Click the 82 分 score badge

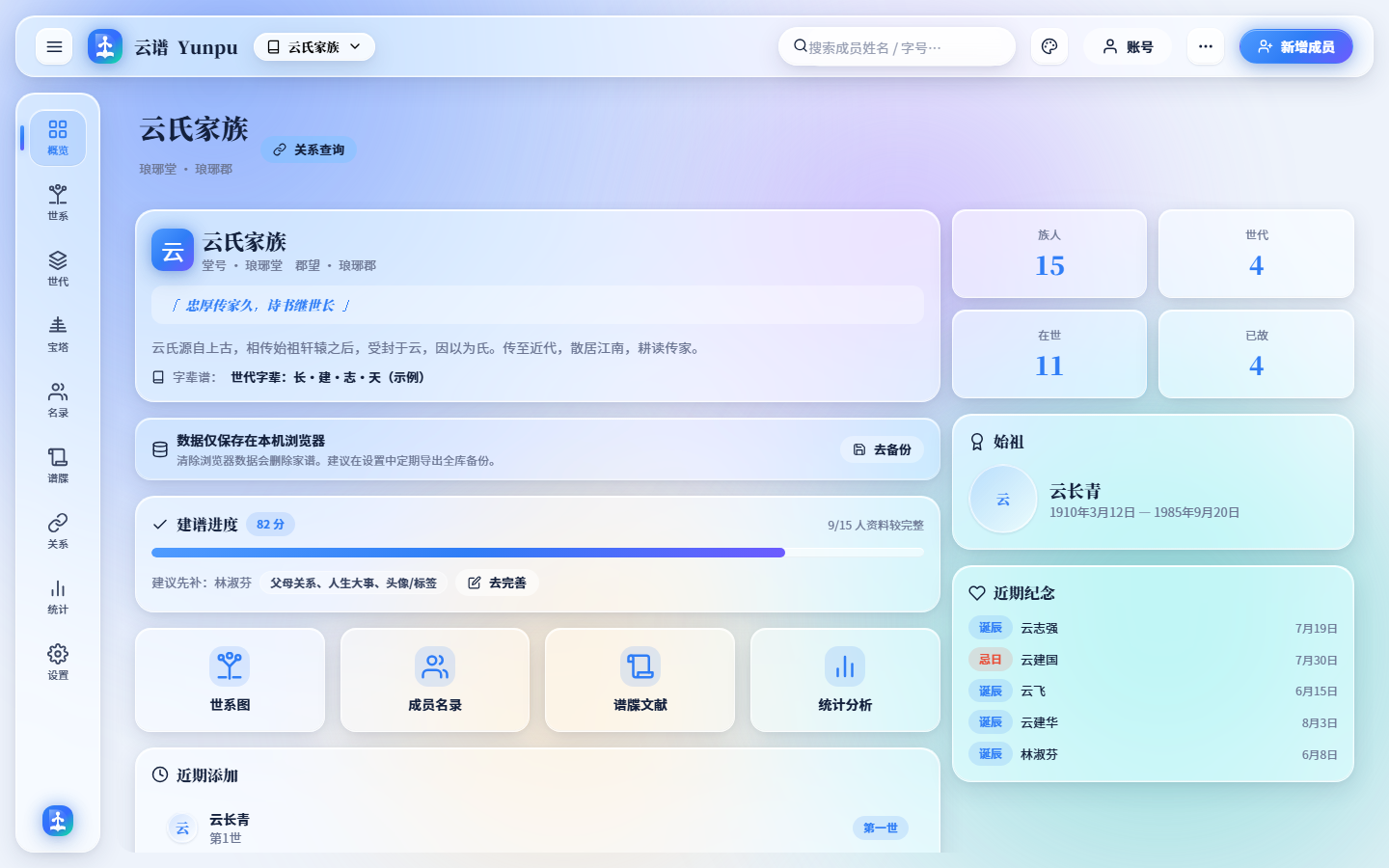coord(270,525)
